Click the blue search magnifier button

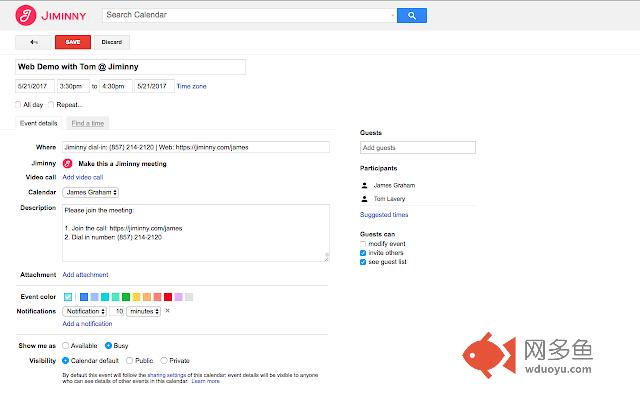point(409,15)
